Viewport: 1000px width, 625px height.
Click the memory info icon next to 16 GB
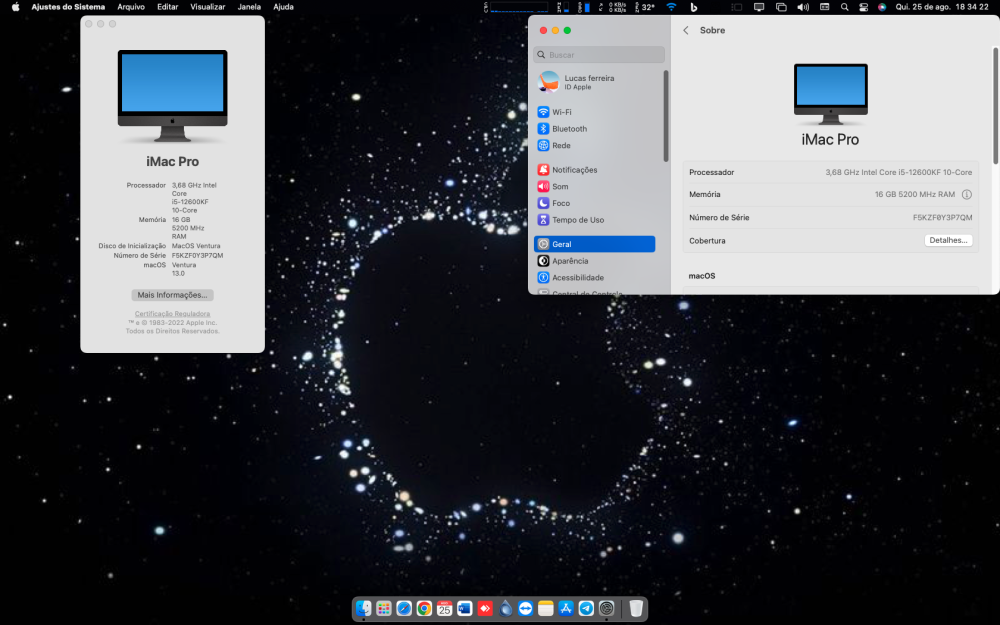pos(967,195)
